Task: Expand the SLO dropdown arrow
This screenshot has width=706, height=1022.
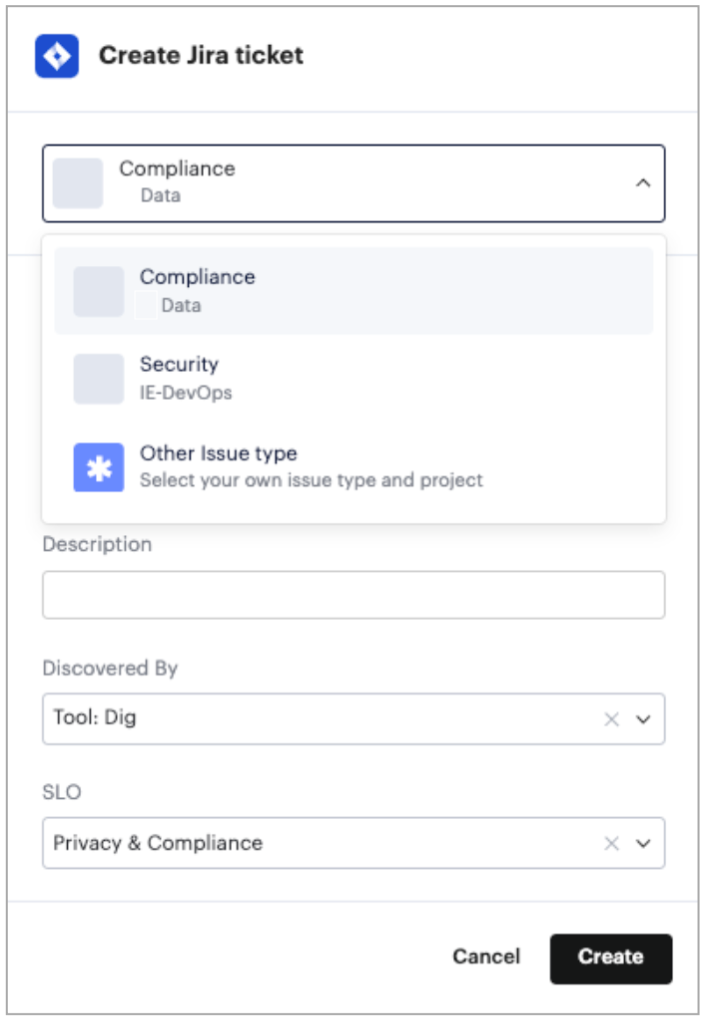Action: pos(643,843)
